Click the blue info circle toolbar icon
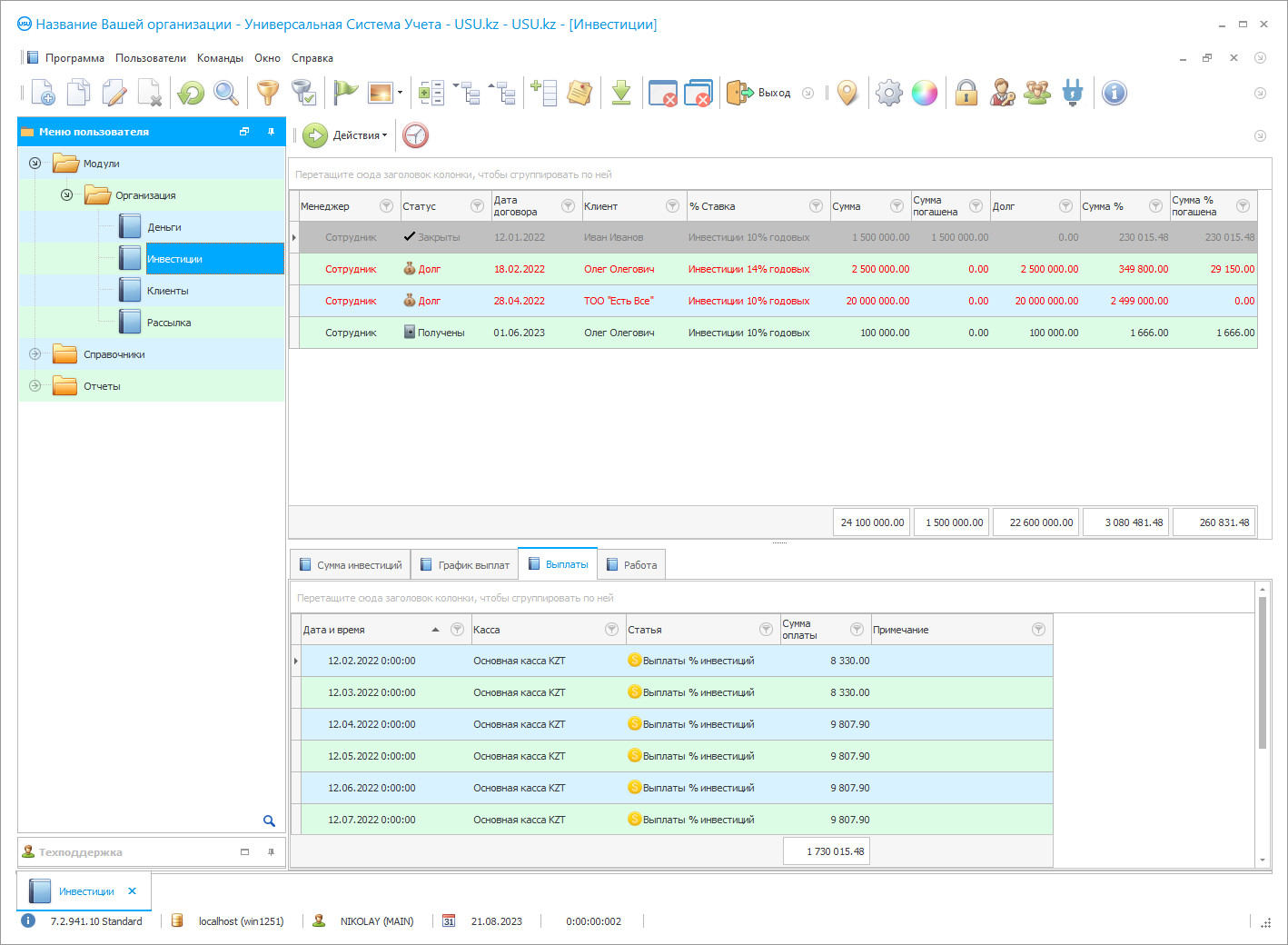Image resolution: width=1288 pixels, height=945 pixels. 1114,93
